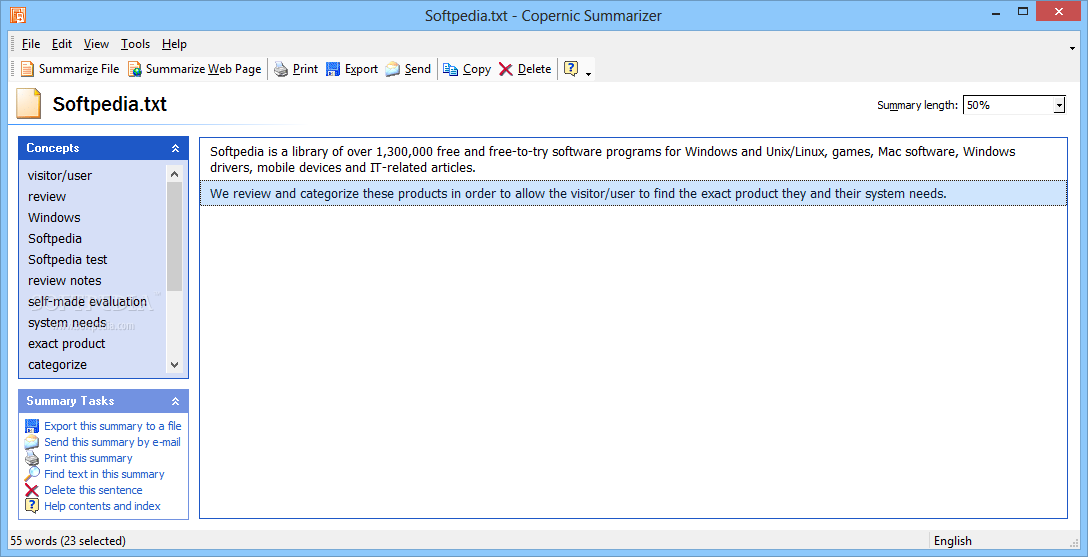
Task: Click magnifier icon beside Find text
Action: coord(32,474)
